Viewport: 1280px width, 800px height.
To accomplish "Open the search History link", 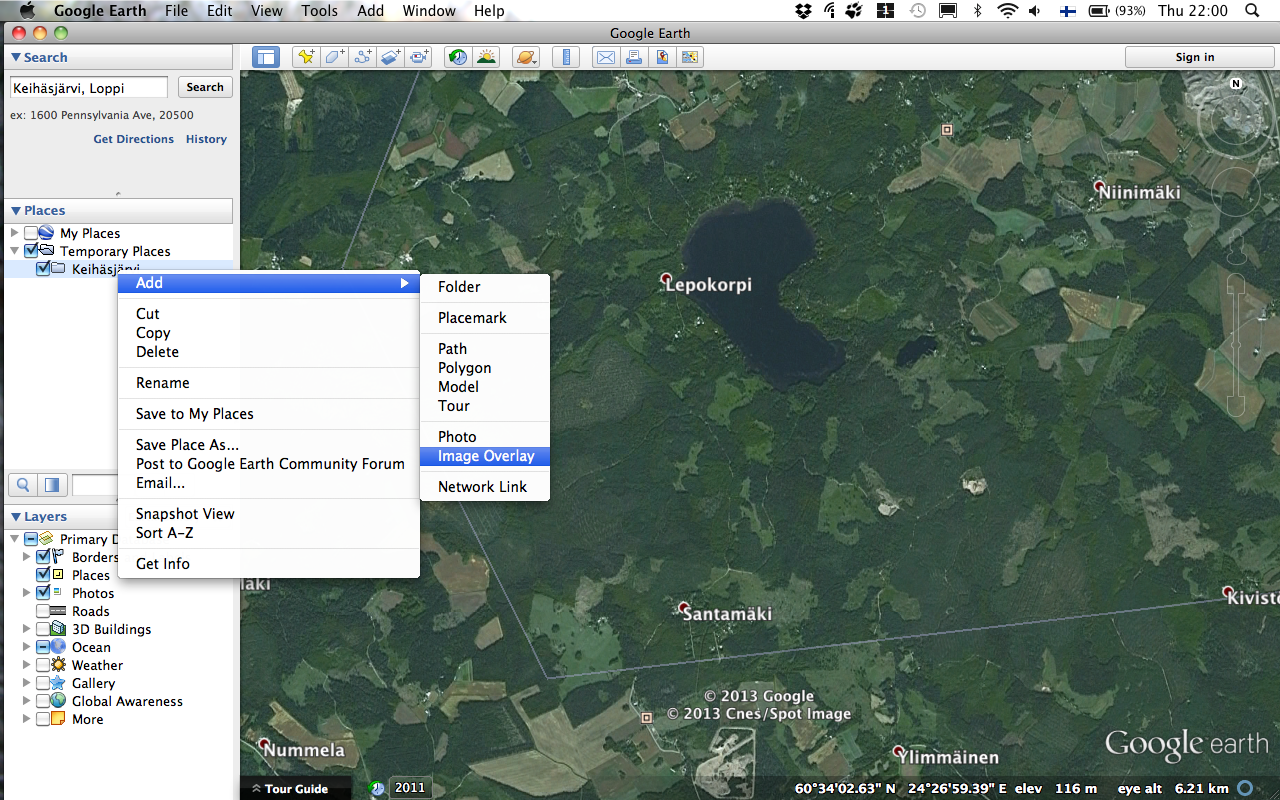I will click(x=206, y=139).
